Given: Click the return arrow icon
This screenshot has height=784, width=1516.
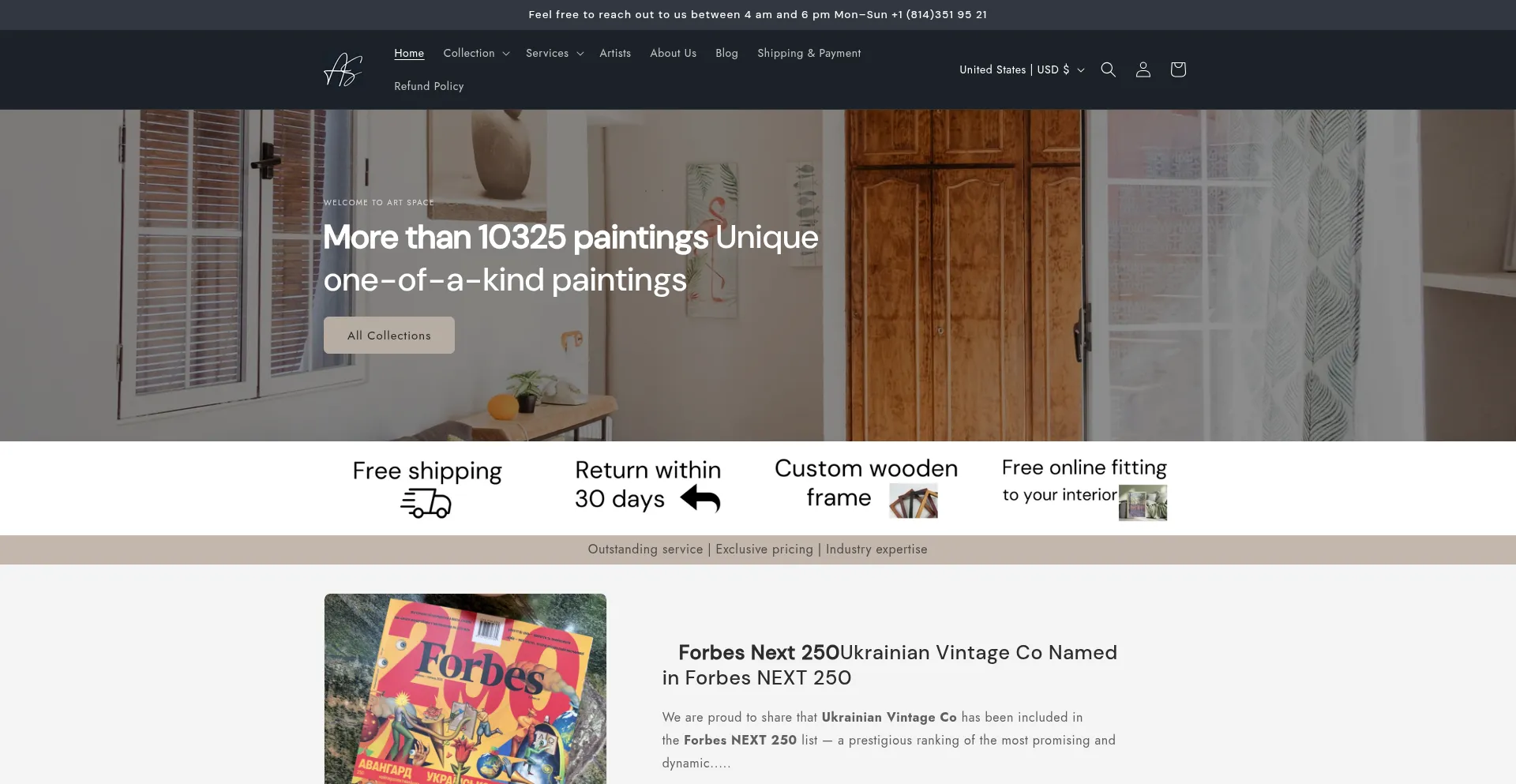Looking at the screenshot, I should click(700, 499).
